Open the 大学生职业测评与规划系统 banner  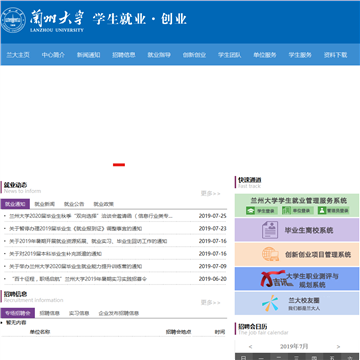297,279
